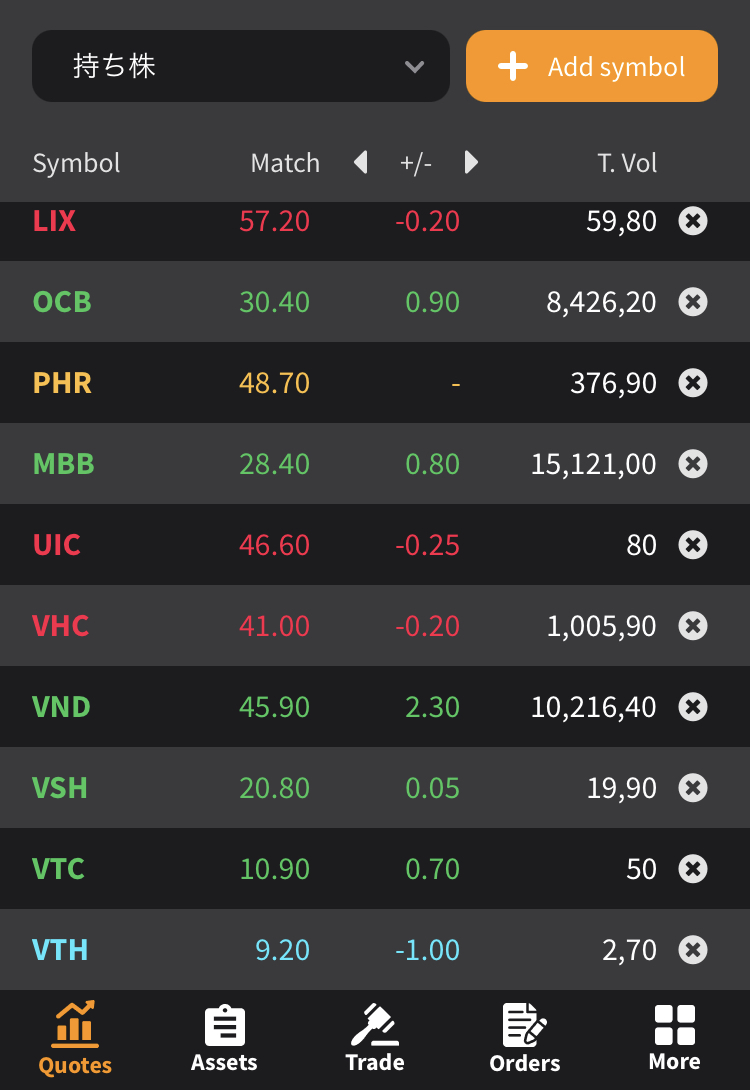Sort by the Symbol column header
The width and height of the screenshot is (750, 1090).
pyautogui.click(x=76, y=163)
